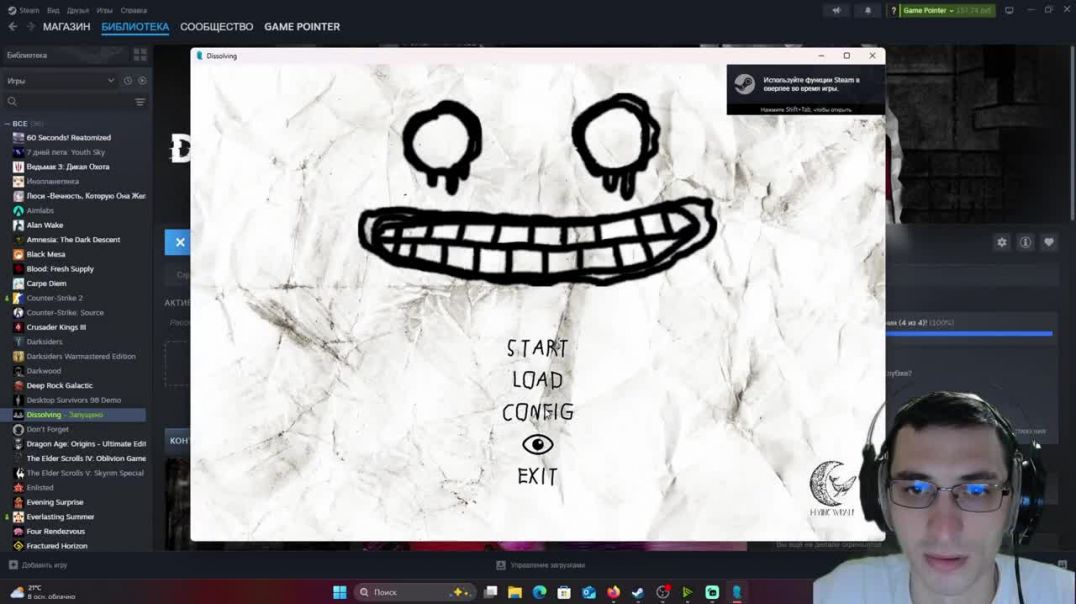Select Everlasting Summer in library
This screenshot has width=1076, height=604.
tap(60, 517)
